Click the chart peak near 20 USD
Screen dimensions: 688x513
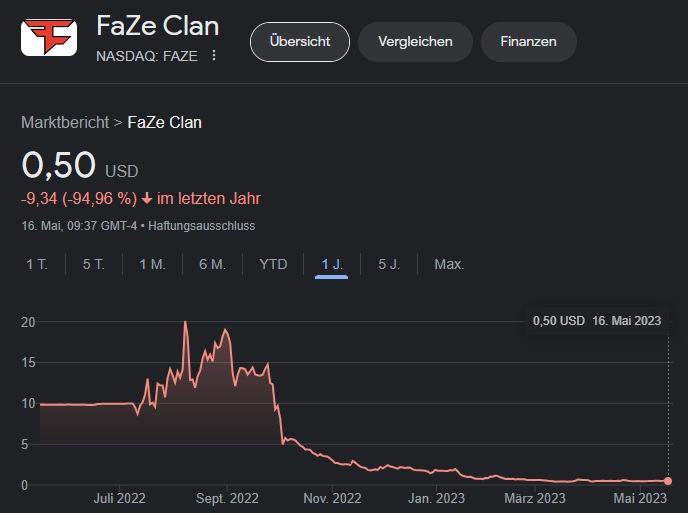[x=185, y=323]
